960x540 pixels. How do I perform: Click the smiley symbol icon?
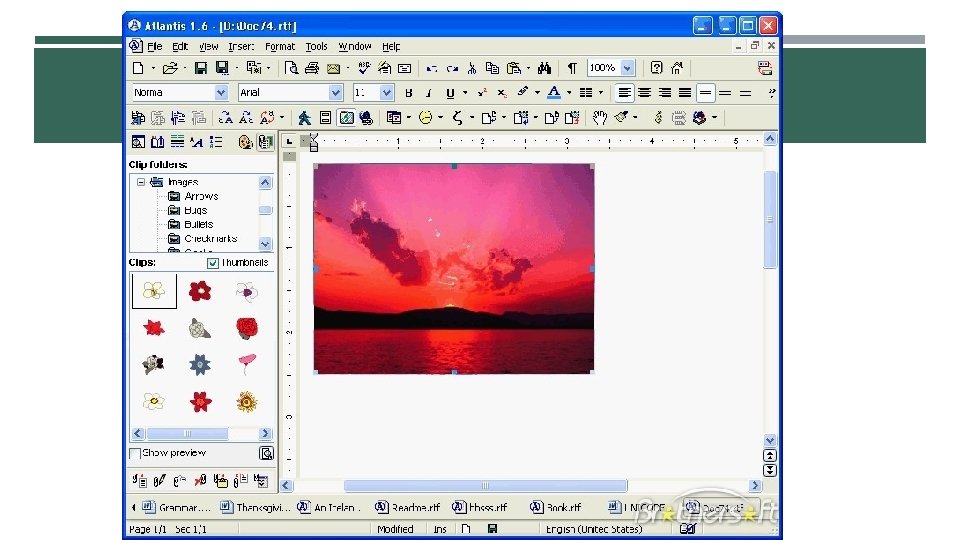click(x=426, y=118)
